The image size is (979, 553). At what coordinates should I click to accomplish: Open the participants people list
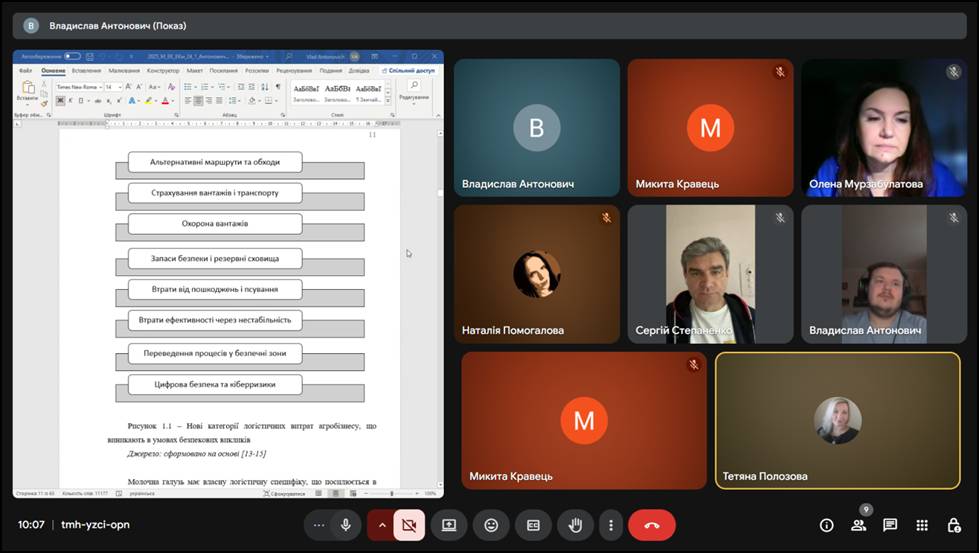coord(858,525)
